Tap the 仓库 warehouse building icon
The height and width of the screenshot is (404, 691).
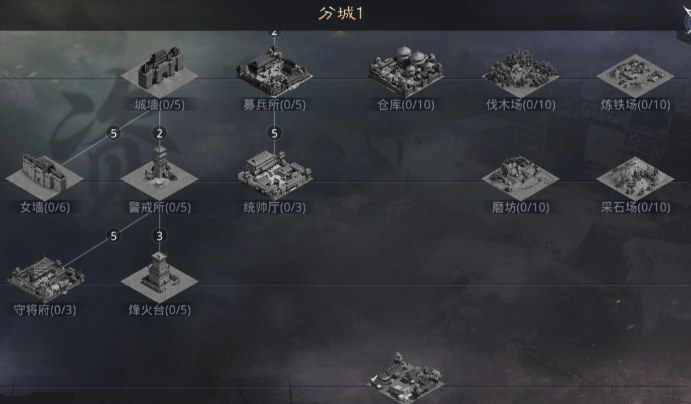click(406, 71)
